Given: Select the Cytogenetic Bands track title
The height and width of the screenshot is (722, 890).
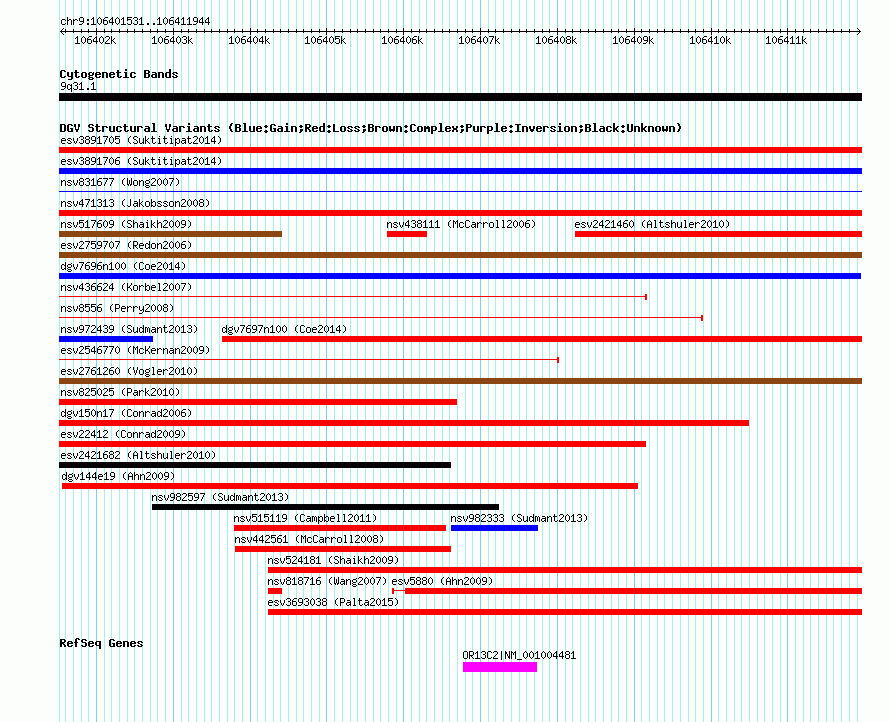Looking at the screenshot, I should [119, 74].
